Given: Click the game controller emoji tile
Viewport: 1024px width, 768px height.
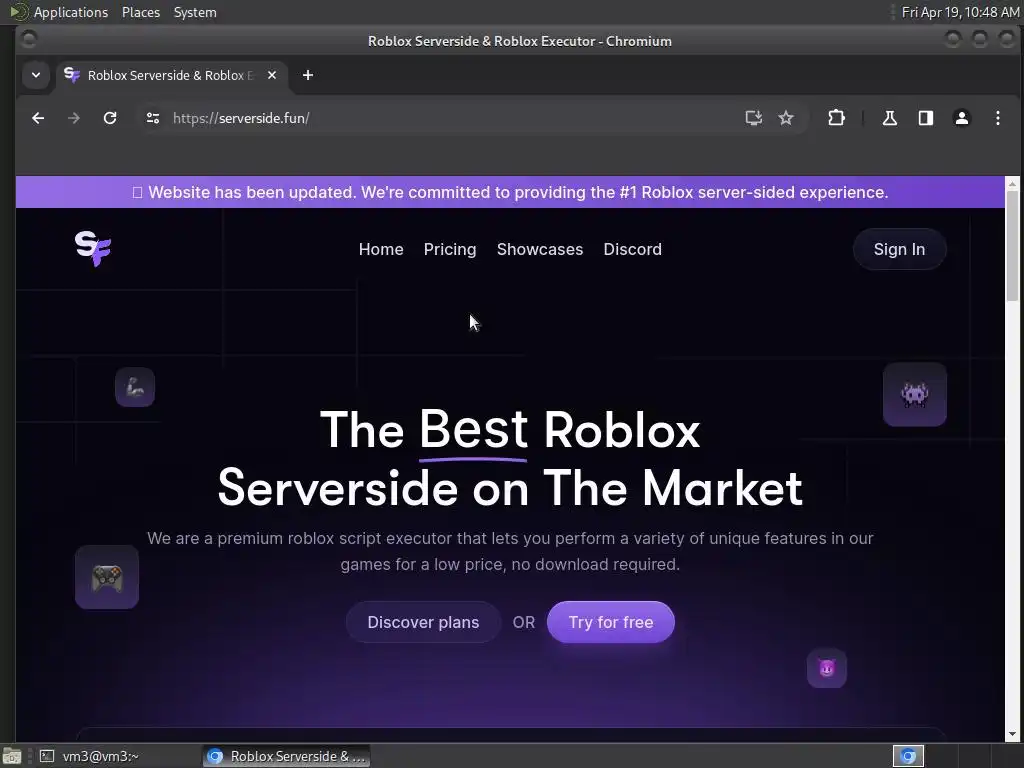Looking at the screenshot, I should [x=107, y=577].
